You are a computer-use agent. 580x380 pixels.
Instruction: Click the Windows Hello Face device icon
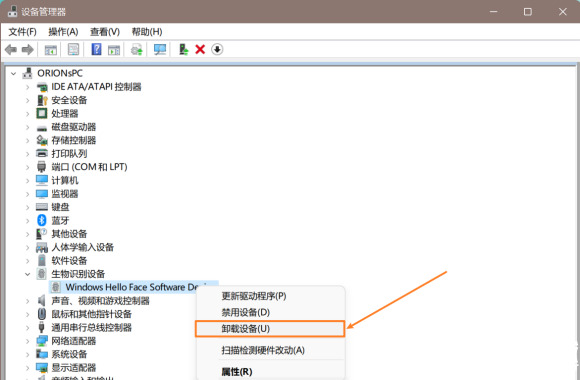pos(55,287)
